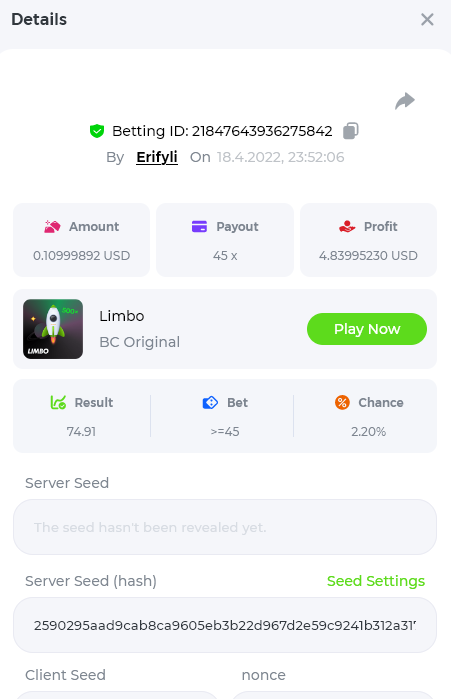
Task: Click the Amount coins icon
Action: 52,226
